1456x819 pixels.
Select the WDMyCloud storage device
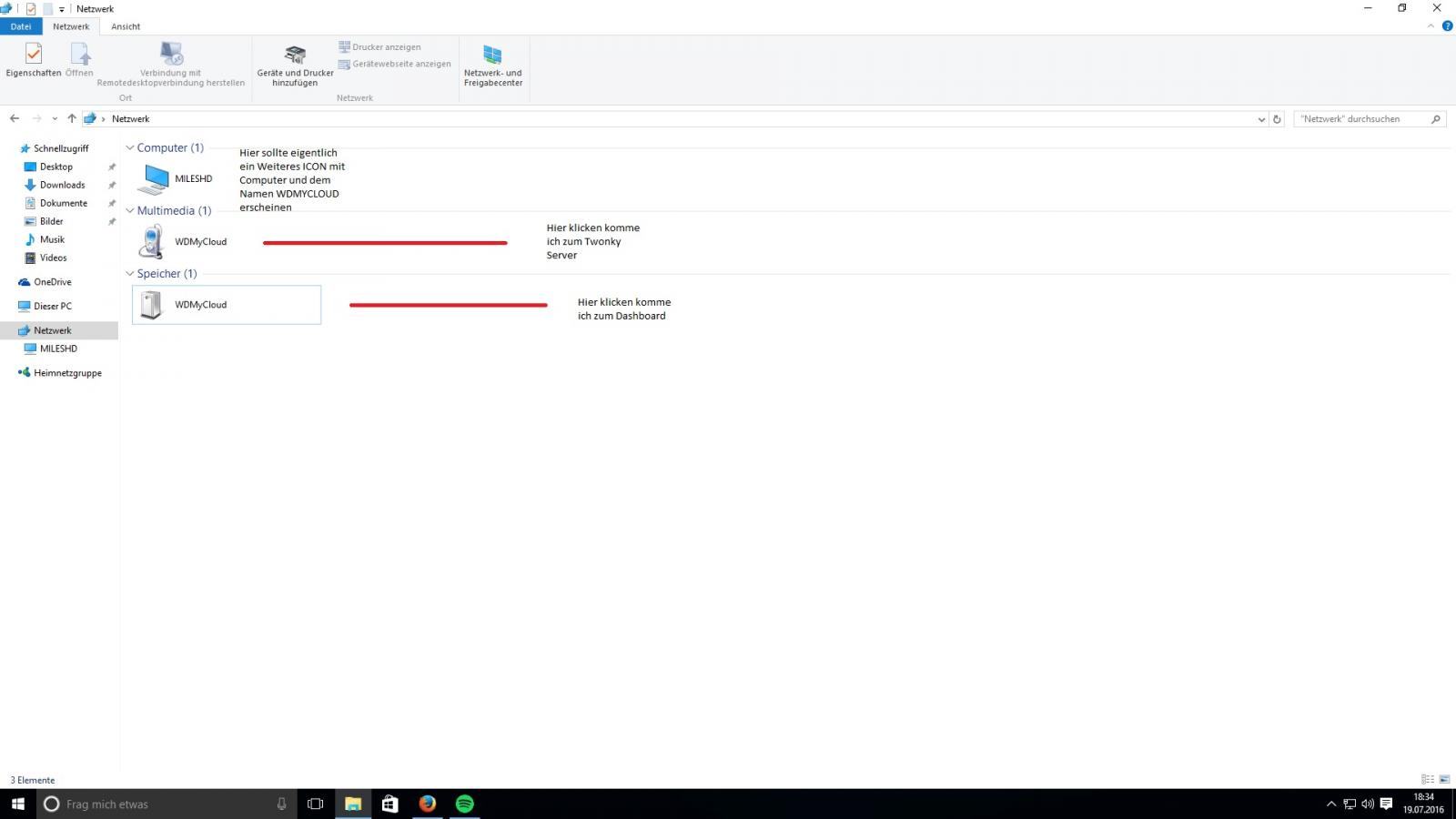(x=227, y=305)
